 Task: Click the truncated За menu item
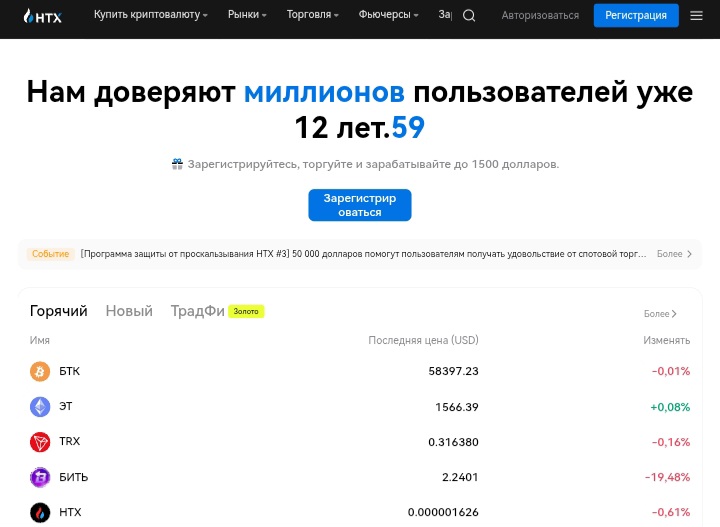pos(445,15)
